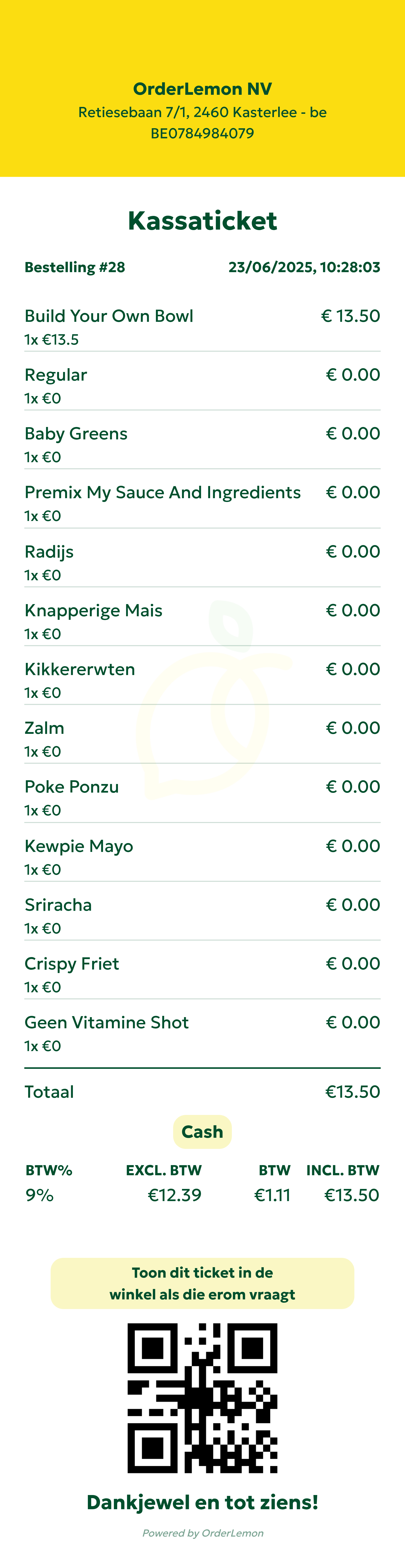Click the Cash payment badge
The height and width of the screenshot is (1568, 405).
[202, 1132]
